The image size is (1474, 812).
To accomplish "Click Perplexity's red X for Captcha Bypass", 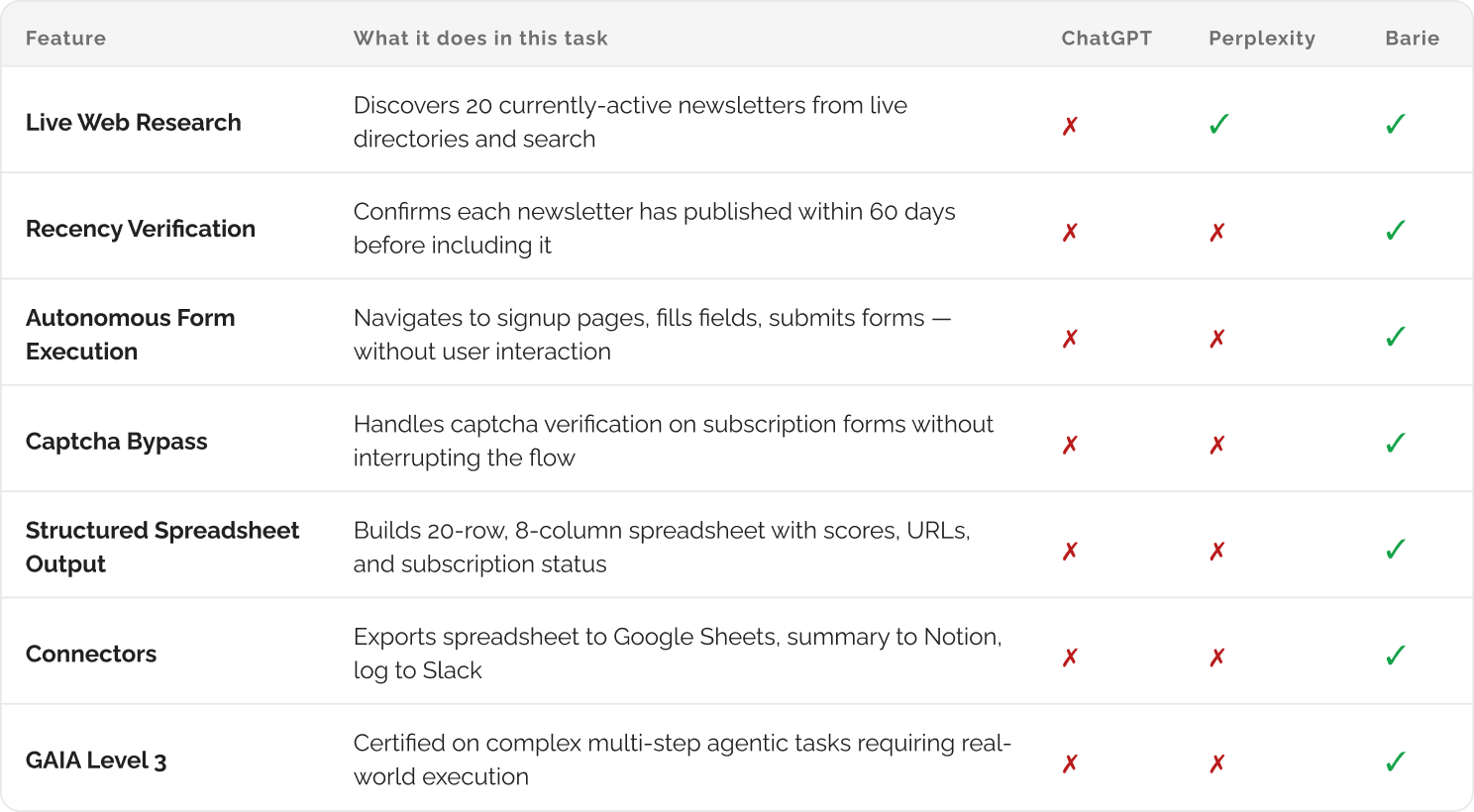I will pyautogui.click(x=1217, y=446).
